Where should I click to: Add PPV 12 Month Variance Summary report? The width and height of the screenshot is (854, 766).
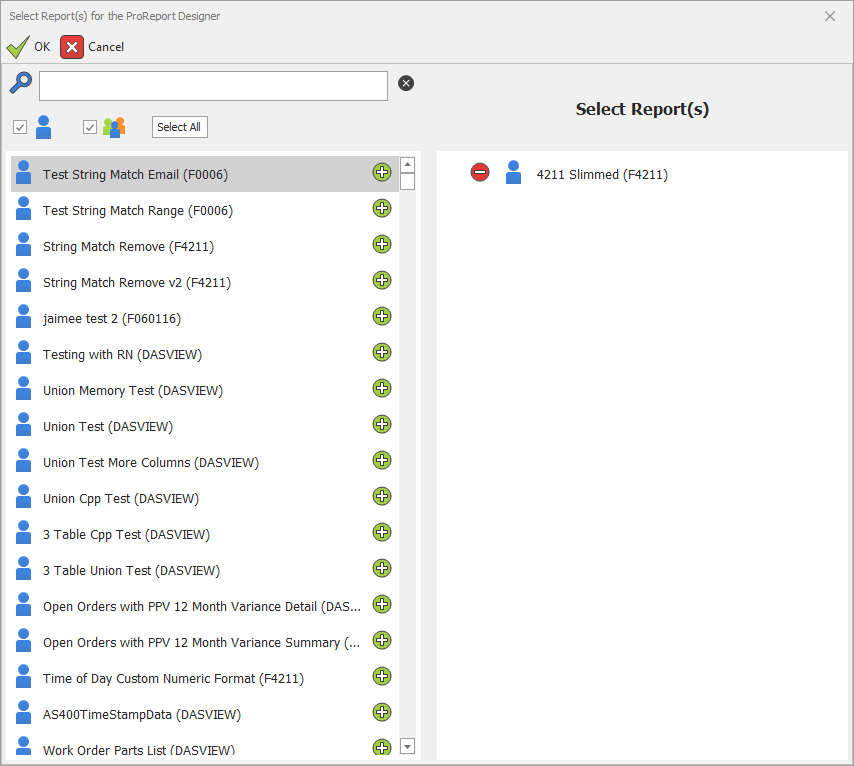coord(382,640)
